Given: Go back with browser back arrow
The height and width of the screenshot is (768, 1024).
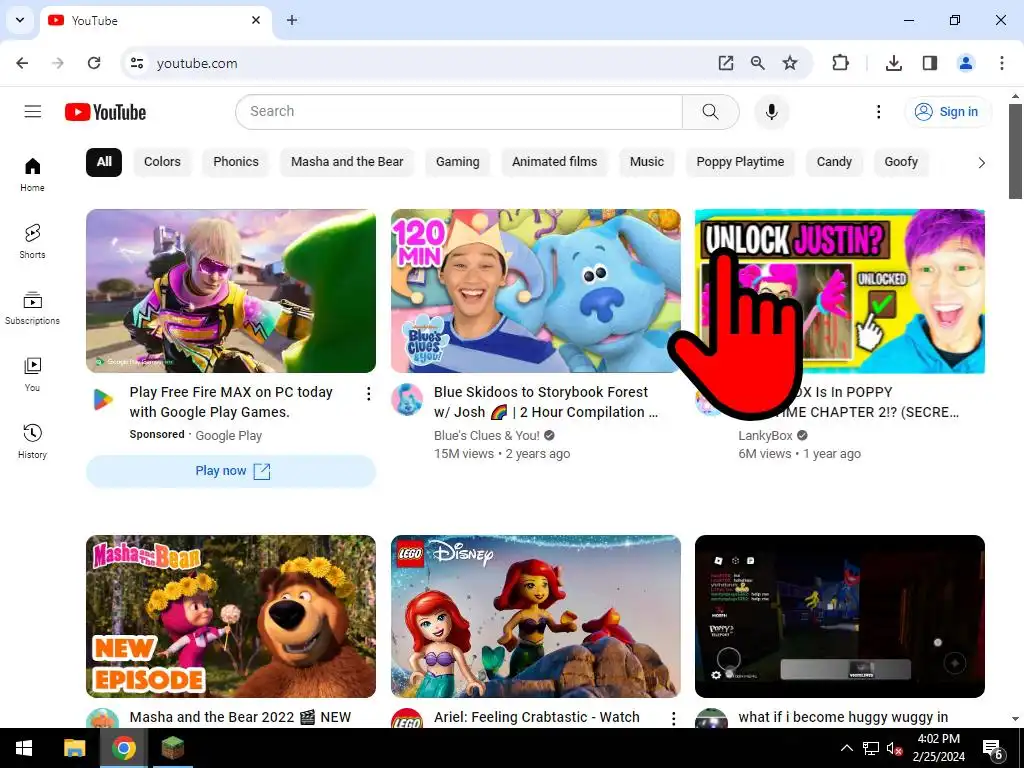Looking at the screenshot, I should point(22,63).
